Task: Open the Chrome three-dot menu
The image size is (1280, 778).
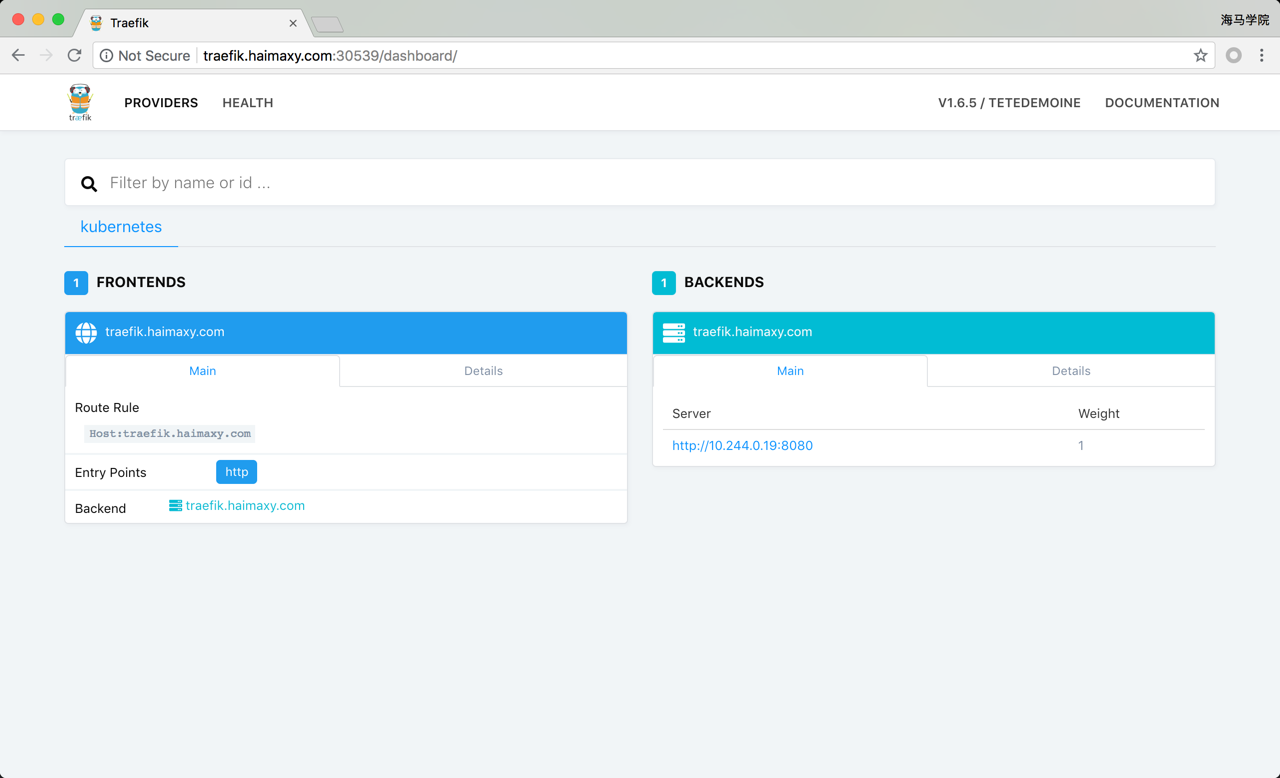Action: [1262, 56]
